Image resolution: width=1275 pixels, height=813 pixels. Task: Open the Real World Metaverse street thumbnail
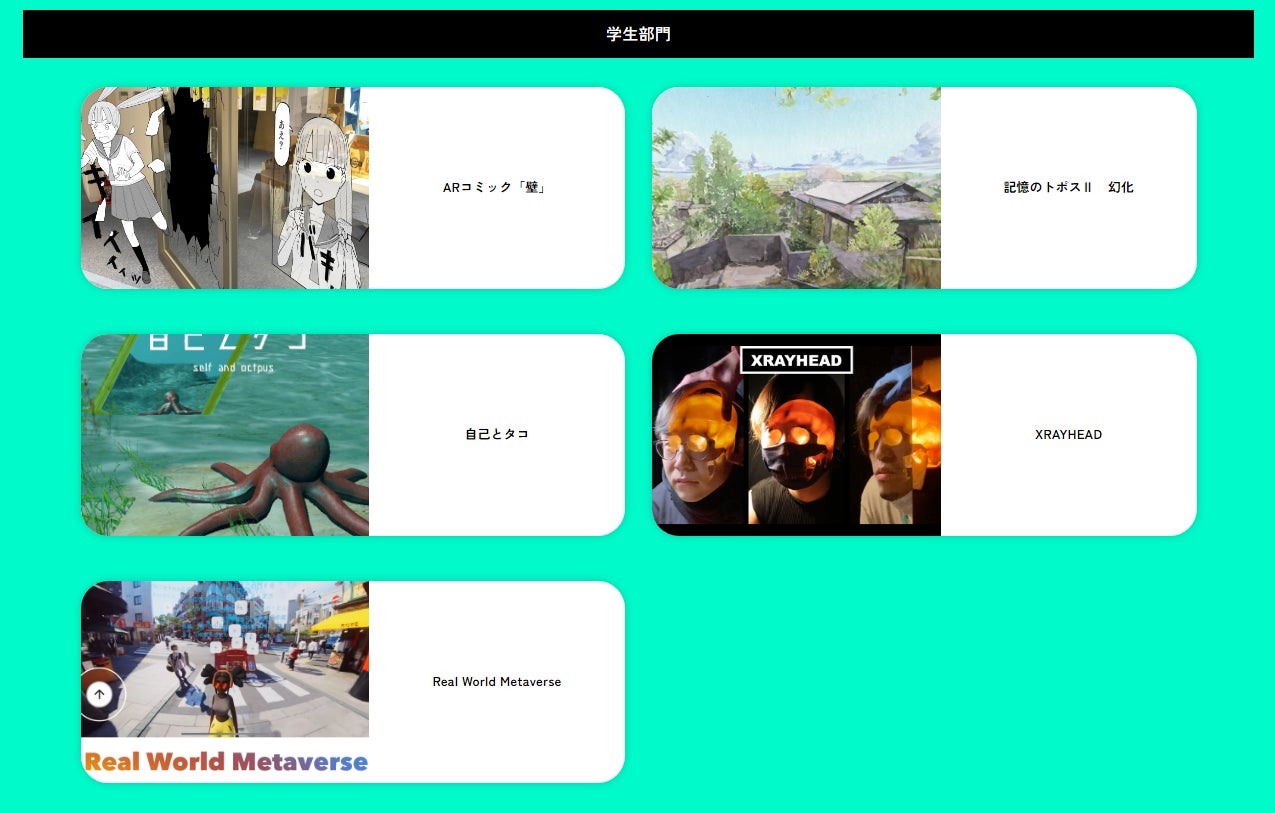point(225,682)
